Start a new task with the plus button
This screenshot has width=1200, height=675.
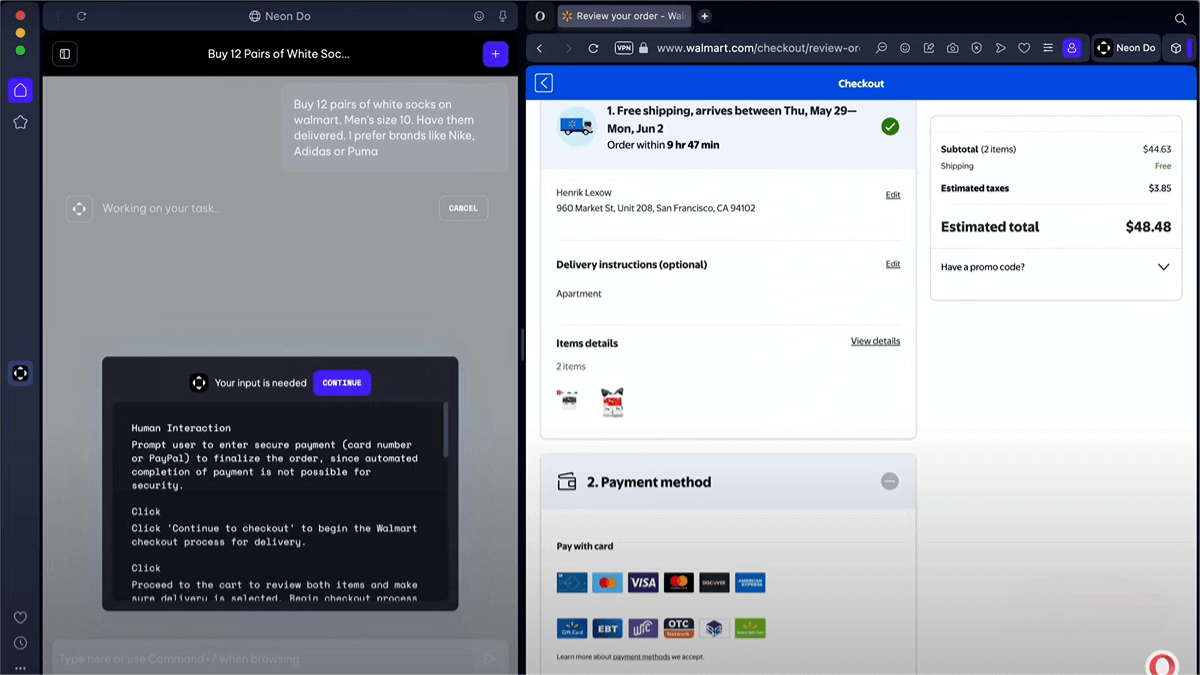(x=495, y=54)
